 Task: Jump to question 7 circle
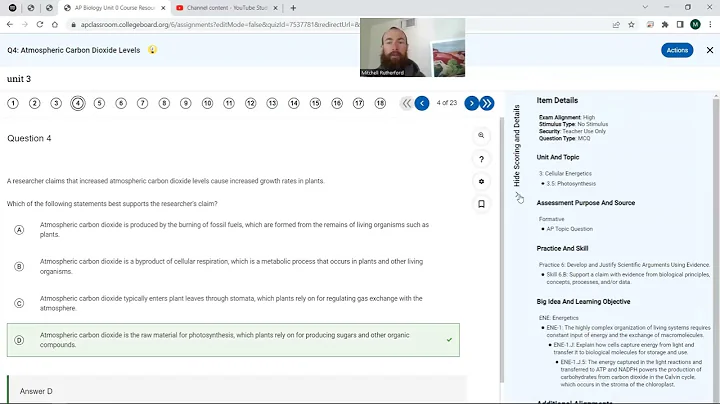tap(142, 103)
